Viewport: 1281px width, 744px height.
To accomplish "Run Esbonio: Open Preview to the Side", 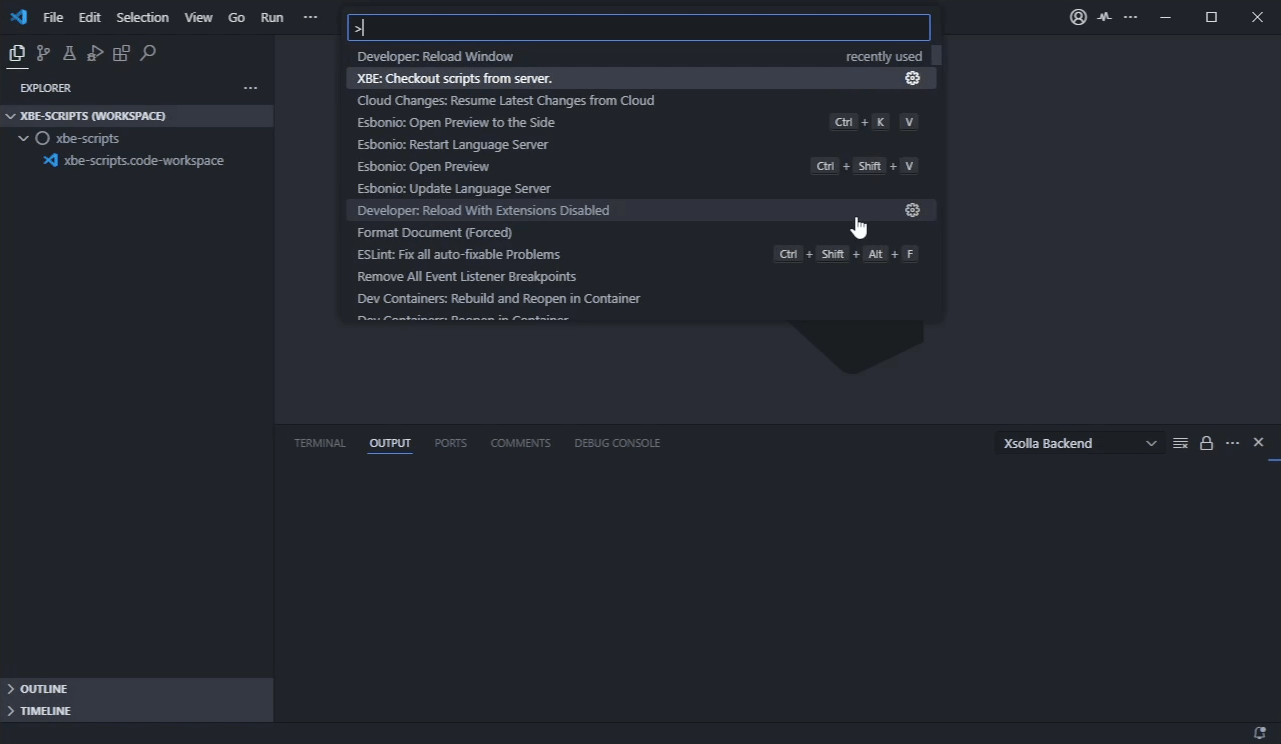I will pyautogui.click(x=641, y=122).
